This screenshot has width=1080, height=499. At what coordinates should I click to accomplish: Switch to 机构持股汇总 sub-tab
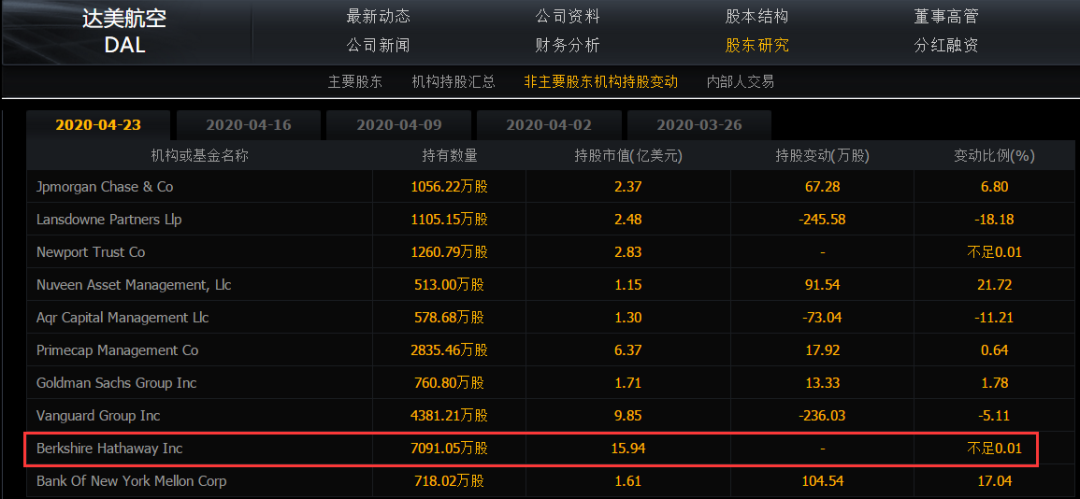[453, 82]
